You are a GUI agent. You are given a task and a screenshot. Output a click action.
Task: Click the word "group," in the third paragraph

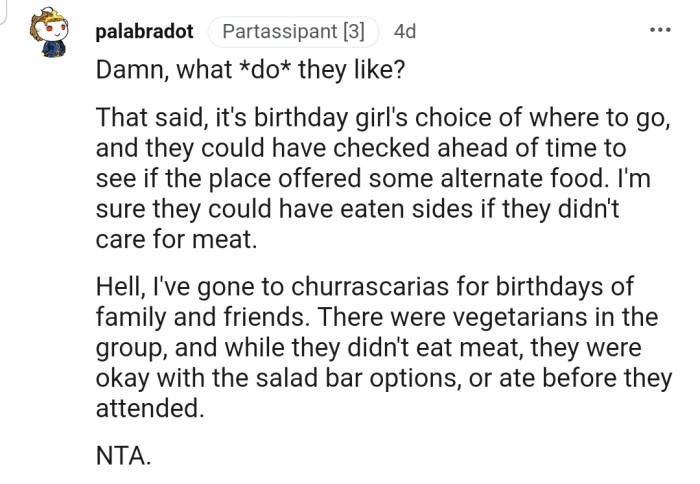tap(127, 347)
